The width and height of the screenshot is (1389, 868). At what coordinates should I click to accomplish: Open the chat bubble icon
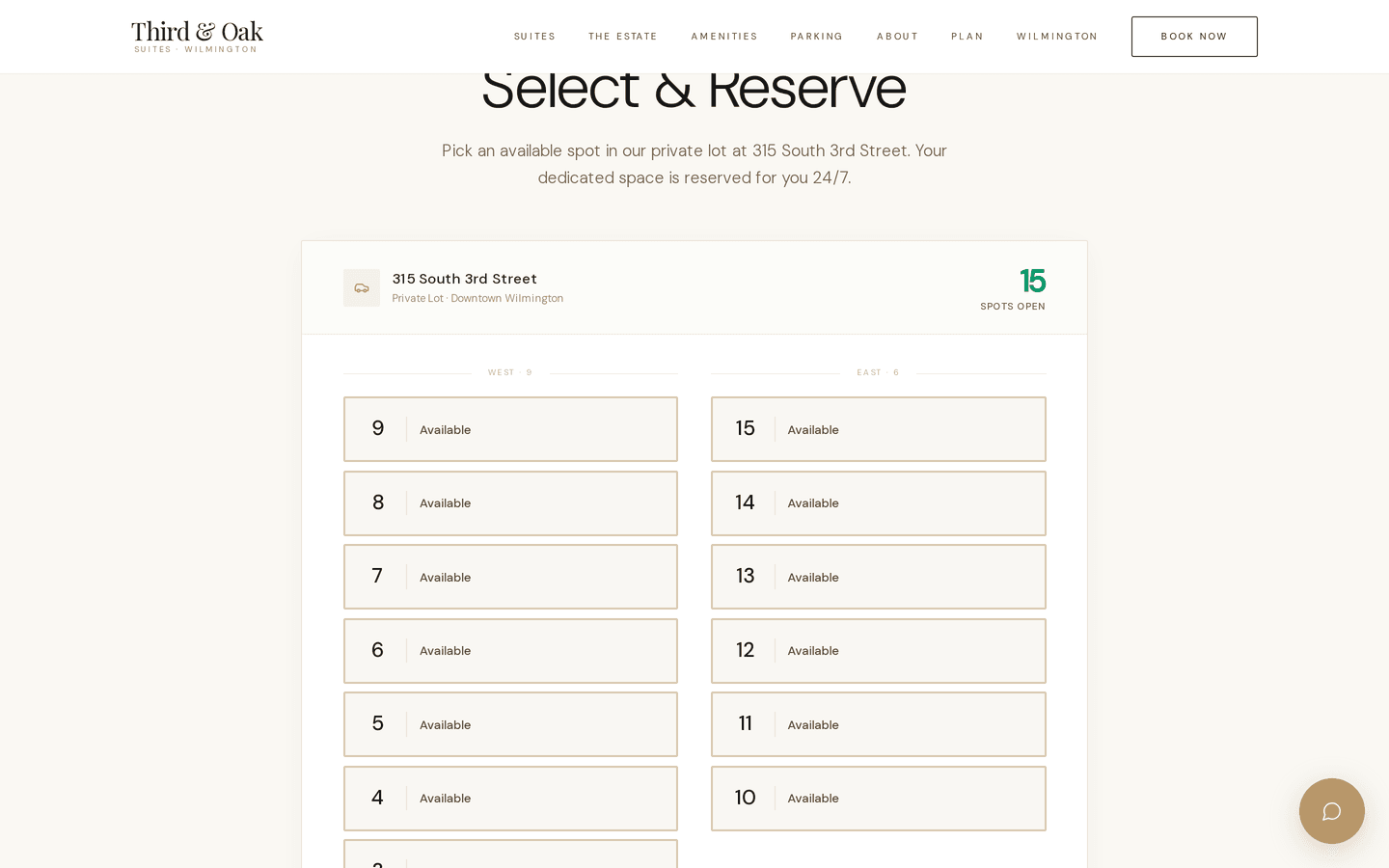(1331, 811)
